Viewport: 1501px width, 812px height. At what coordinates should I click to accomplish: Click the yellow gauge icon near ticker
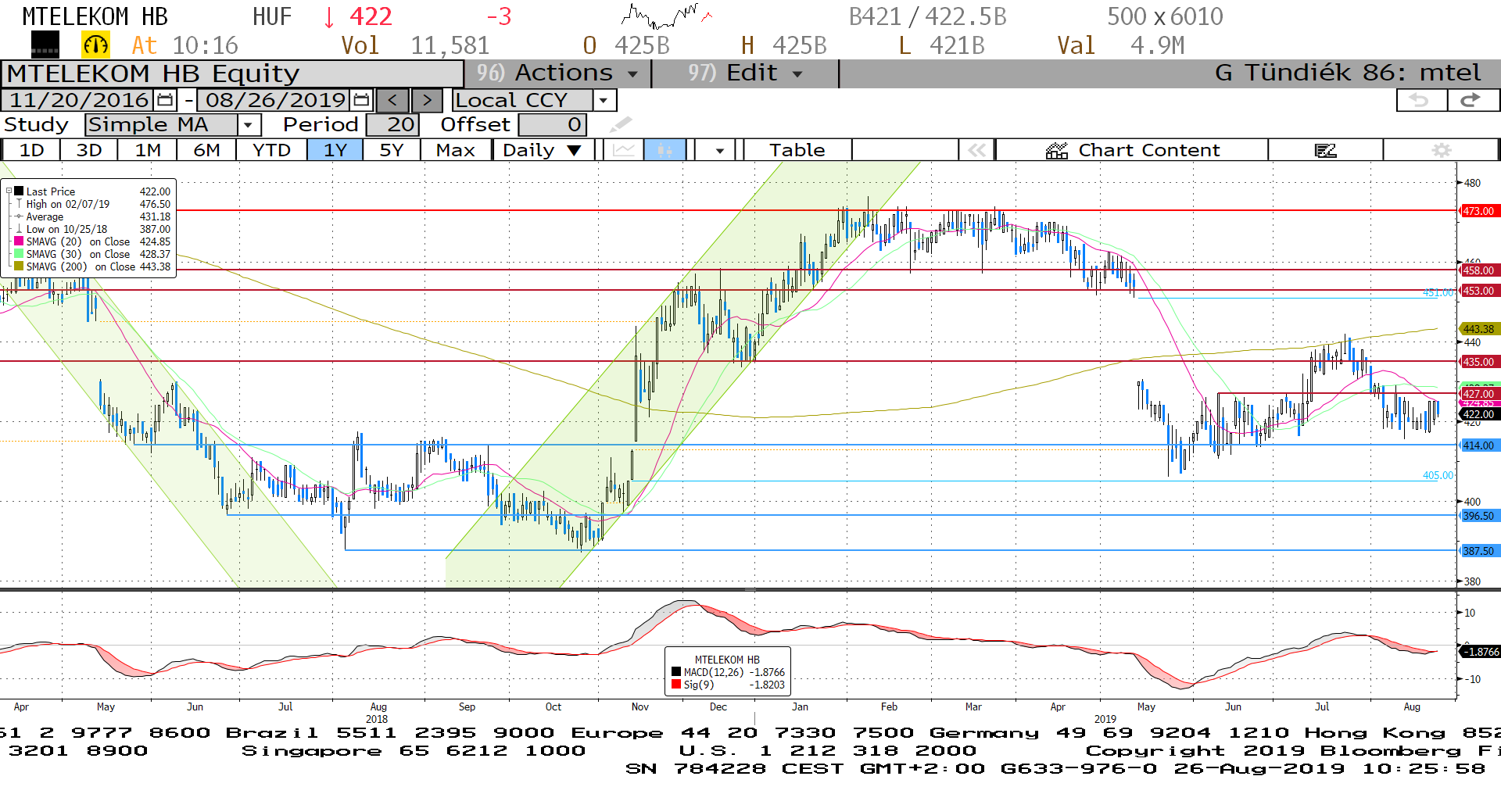95,45
